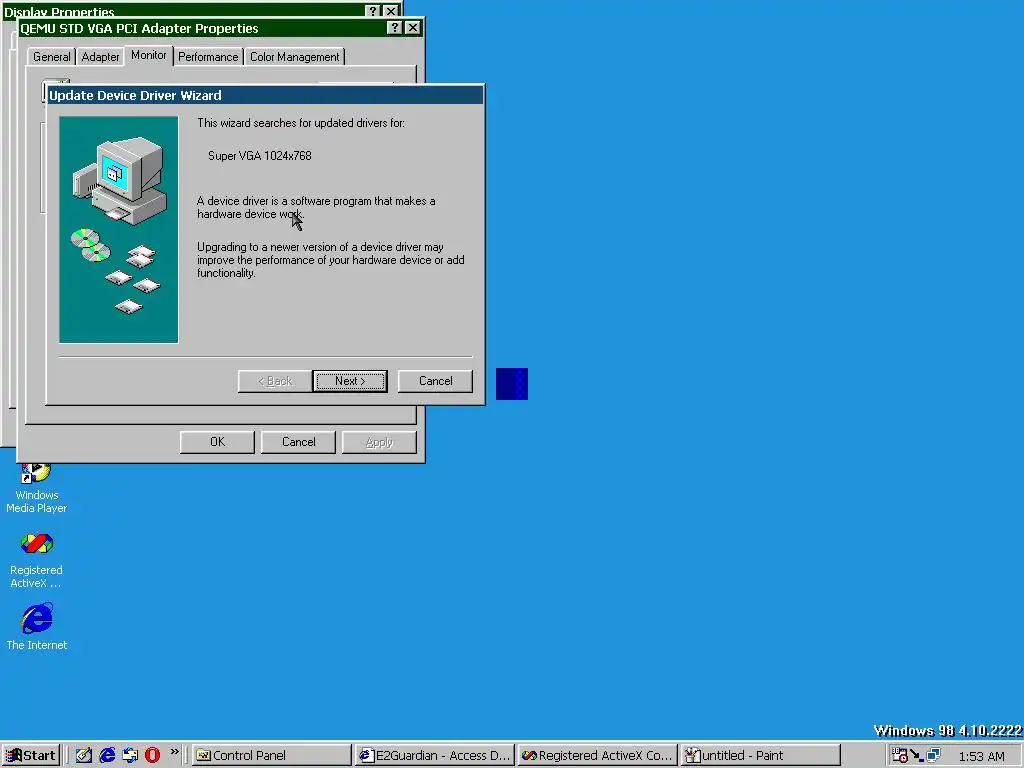Click the network computers tray icon
Image resolution: width=1024 pixels, height=768 pixels.
pyautogui.click(x=933, y=756)
